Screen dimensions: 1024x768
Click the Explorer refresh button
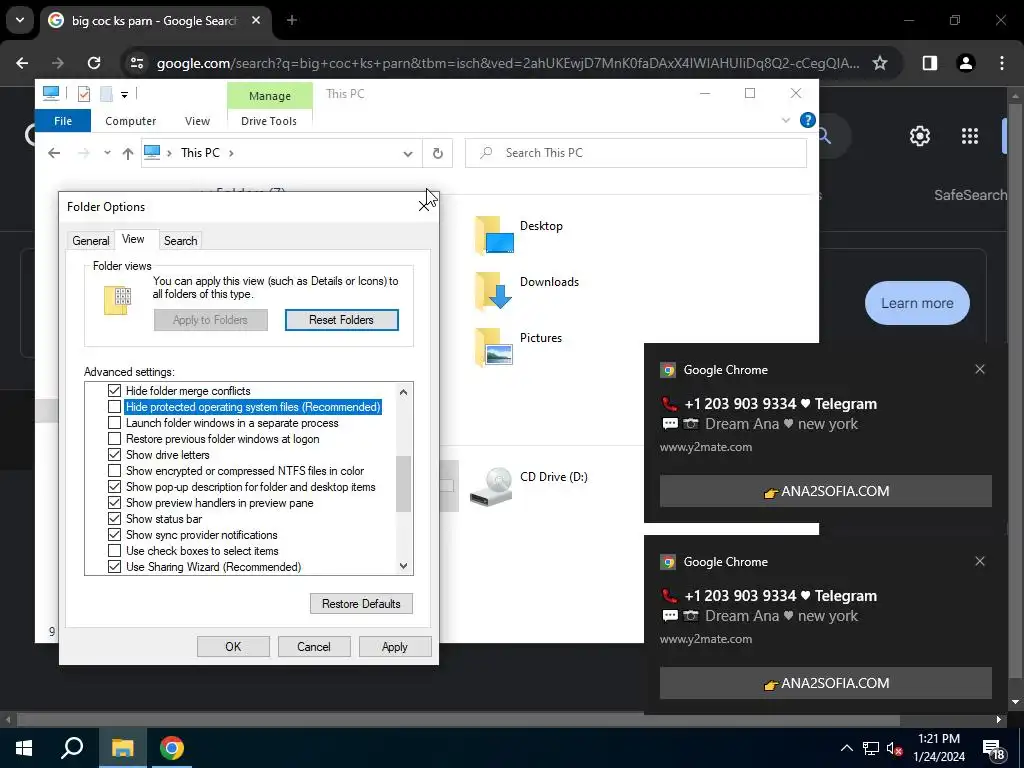pyautogui.click(x=438, y=153)
